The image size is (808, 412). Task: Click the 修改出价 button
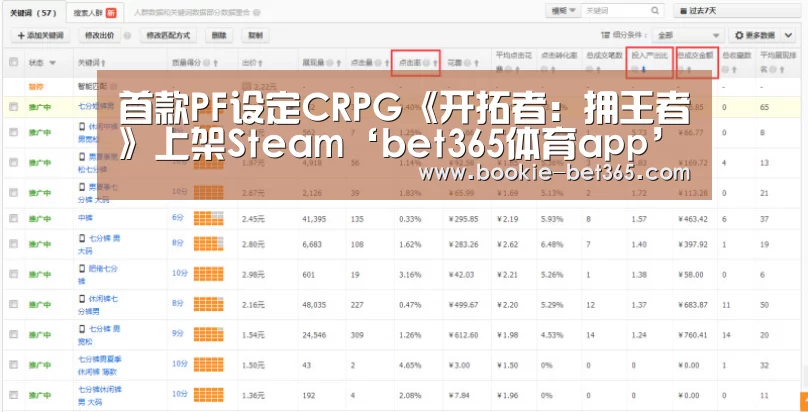(x=99, y=36)
